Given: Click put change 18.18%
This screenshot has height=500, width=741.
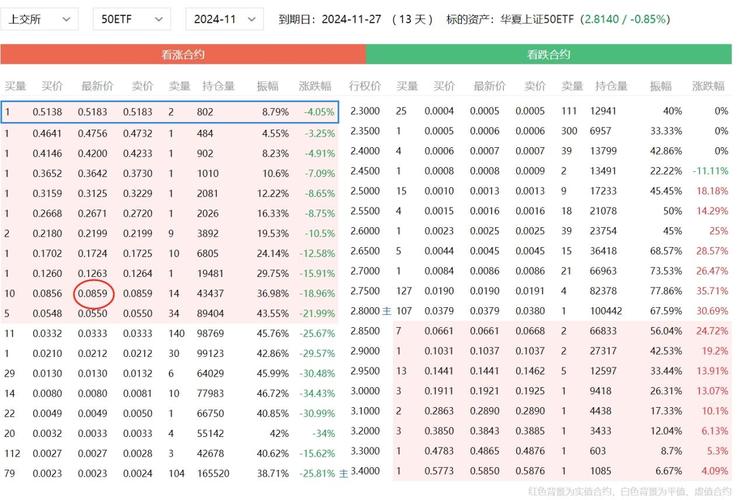Looking at the screenshot, I should pyautogui.click(x=712, y=191).
